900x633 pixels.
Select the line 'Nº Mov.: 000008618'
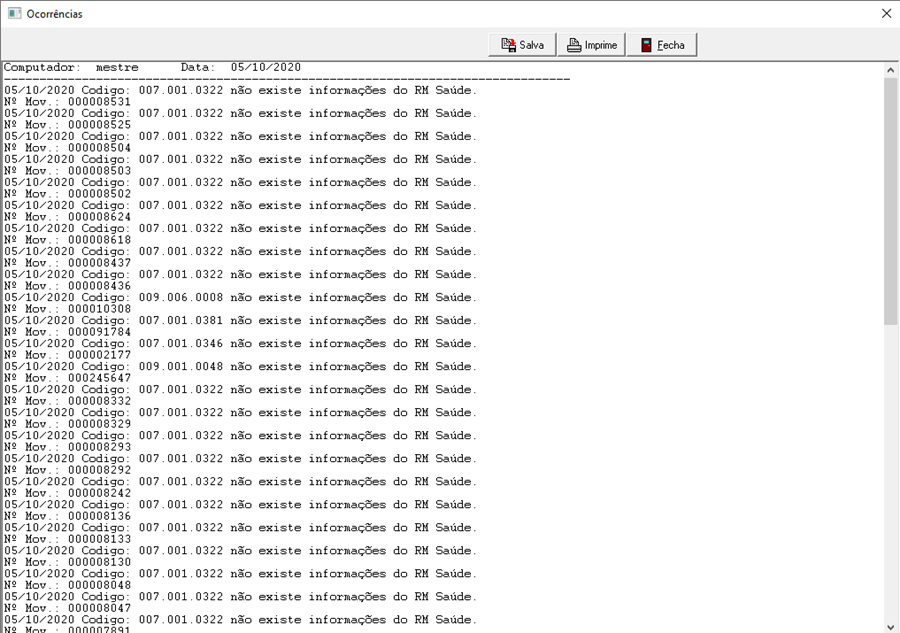[68, 239]
